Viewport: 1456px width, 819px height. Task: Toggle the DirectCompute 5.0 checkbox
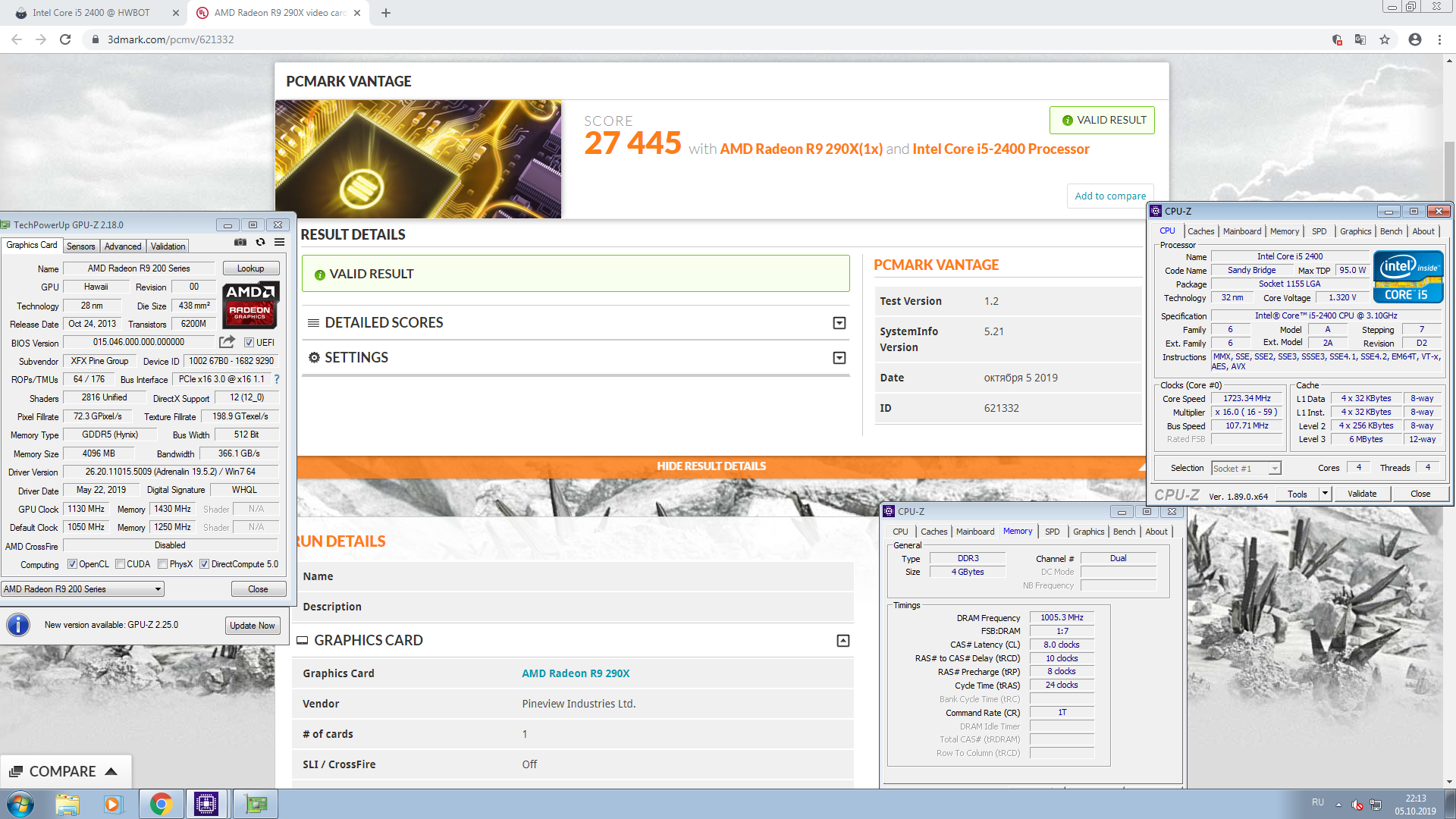(204, 564)
